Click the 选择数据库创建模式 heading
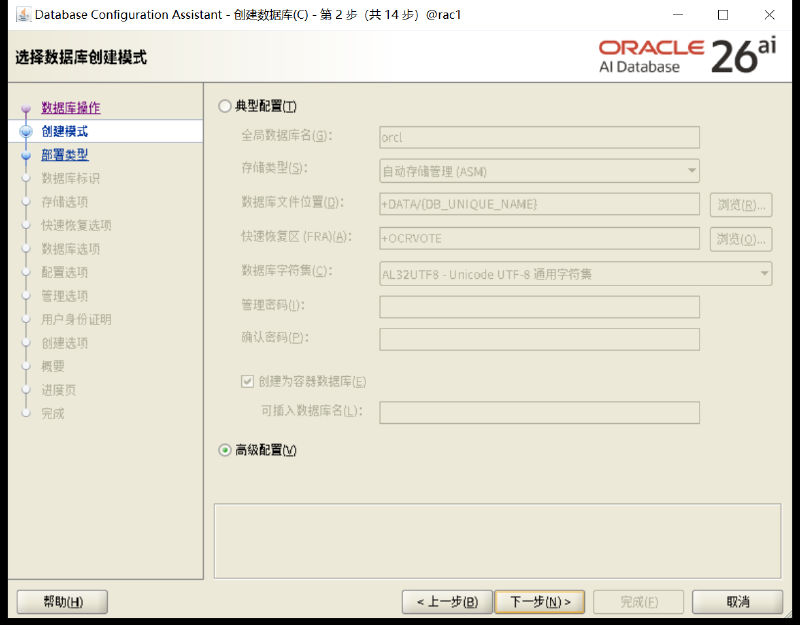 point(81,57)
